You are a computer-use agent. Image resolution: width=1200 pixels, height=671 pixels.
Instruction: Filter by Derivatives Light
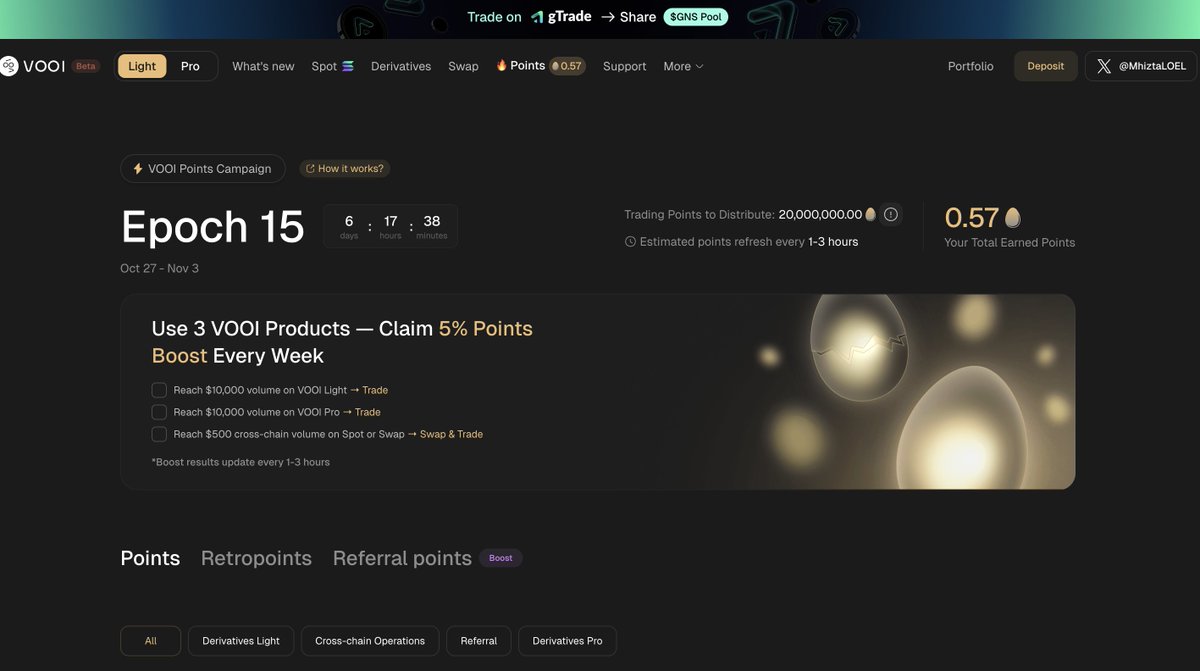[x=241, y=641]
